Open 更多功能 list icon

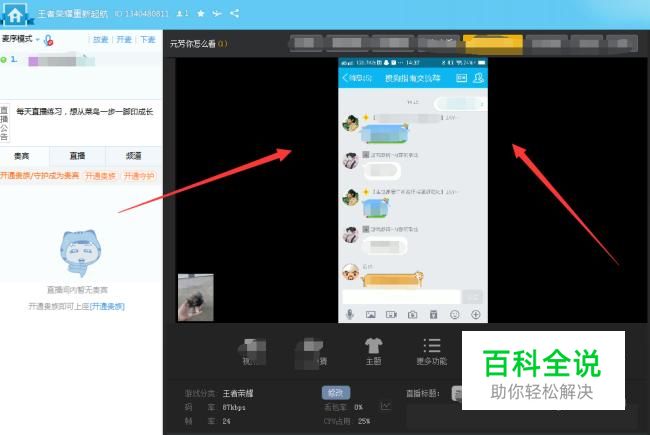point(432,352)
